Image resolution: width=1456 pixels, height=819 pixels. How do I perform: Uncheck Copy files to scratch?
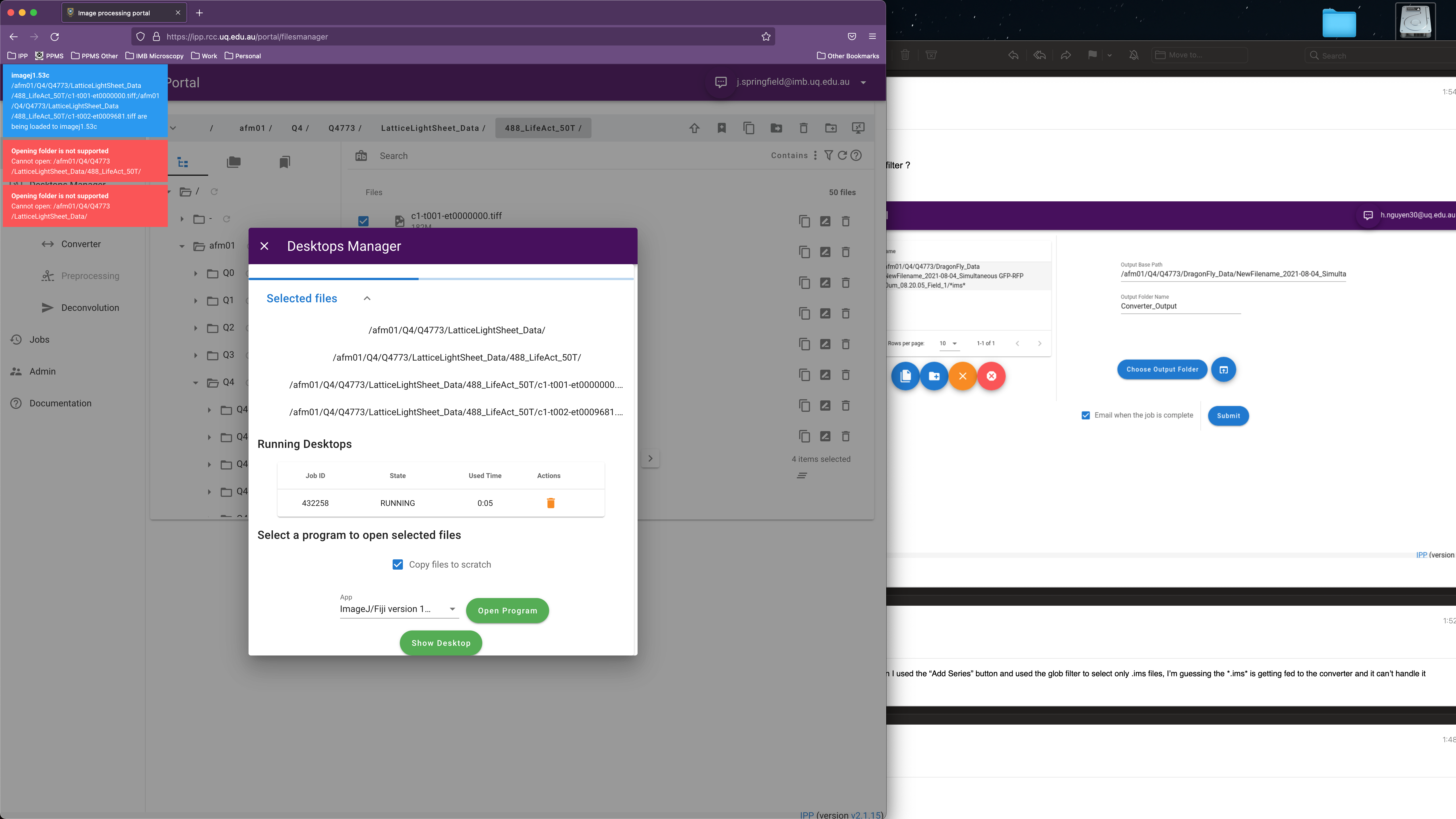point(398,565)
